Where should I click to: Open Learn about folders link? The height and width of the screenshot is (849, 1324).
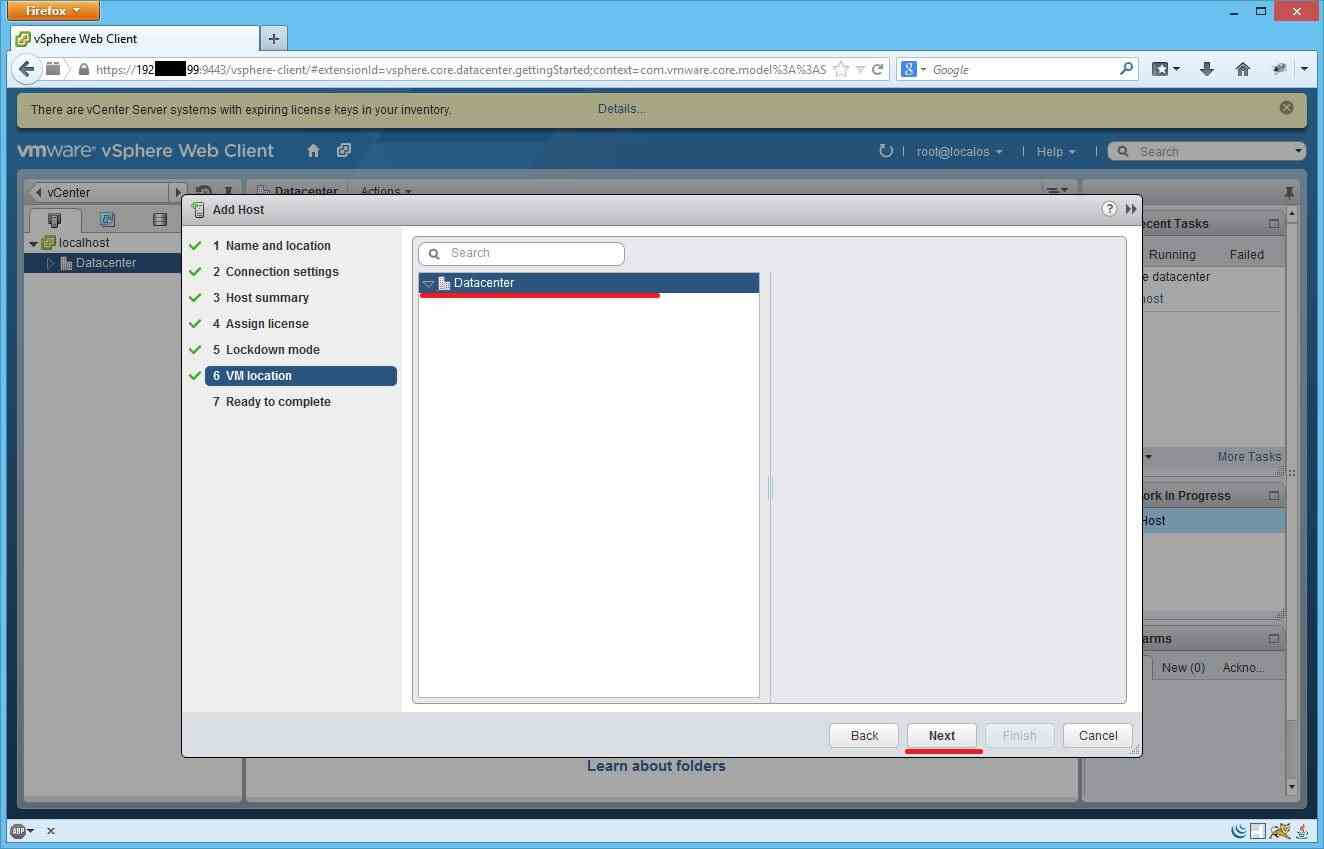656,766
